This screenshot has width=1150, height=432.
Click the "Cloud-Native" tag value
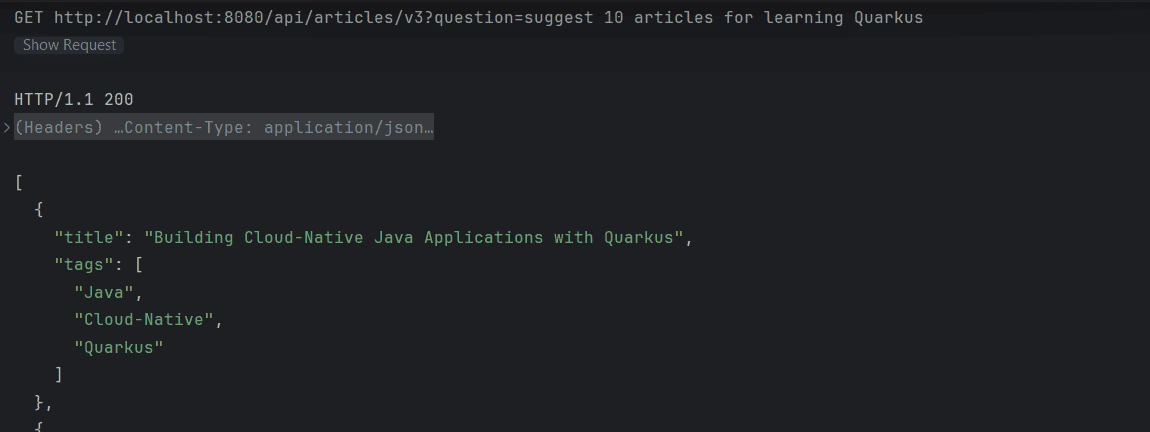144,320
